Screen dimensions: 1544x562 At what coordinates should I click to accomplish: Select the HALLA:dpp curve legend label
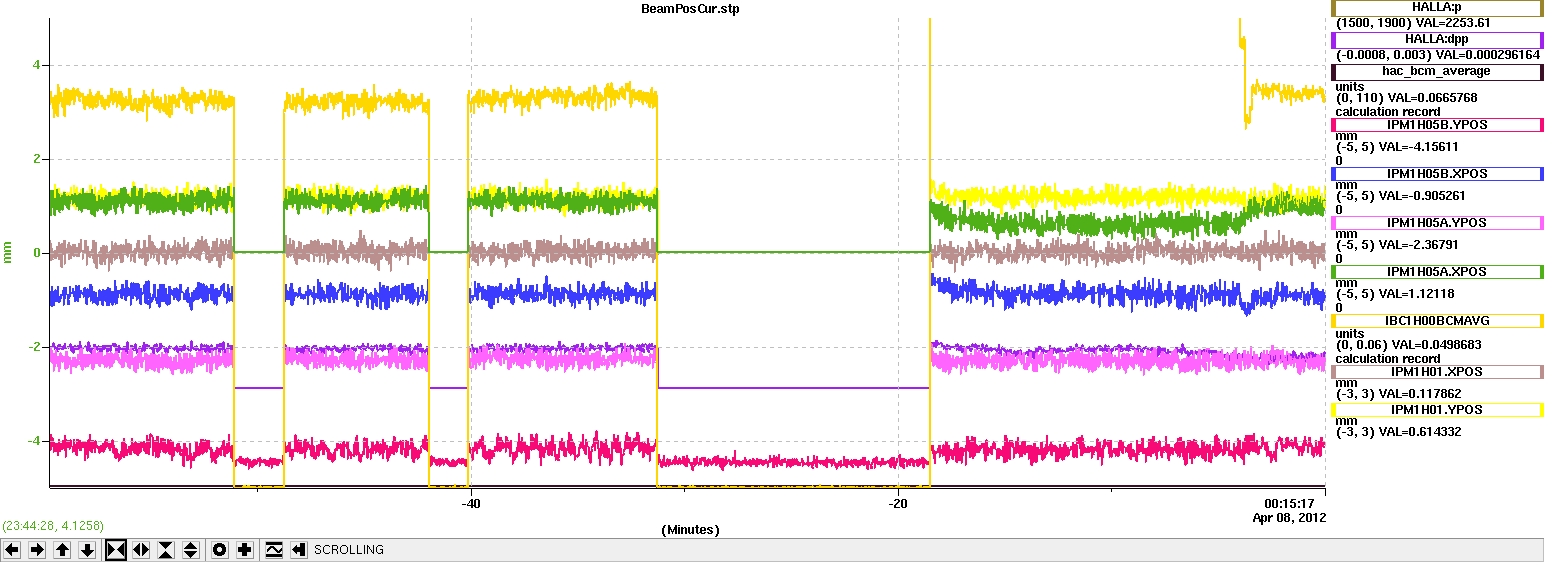point(1436,39)
